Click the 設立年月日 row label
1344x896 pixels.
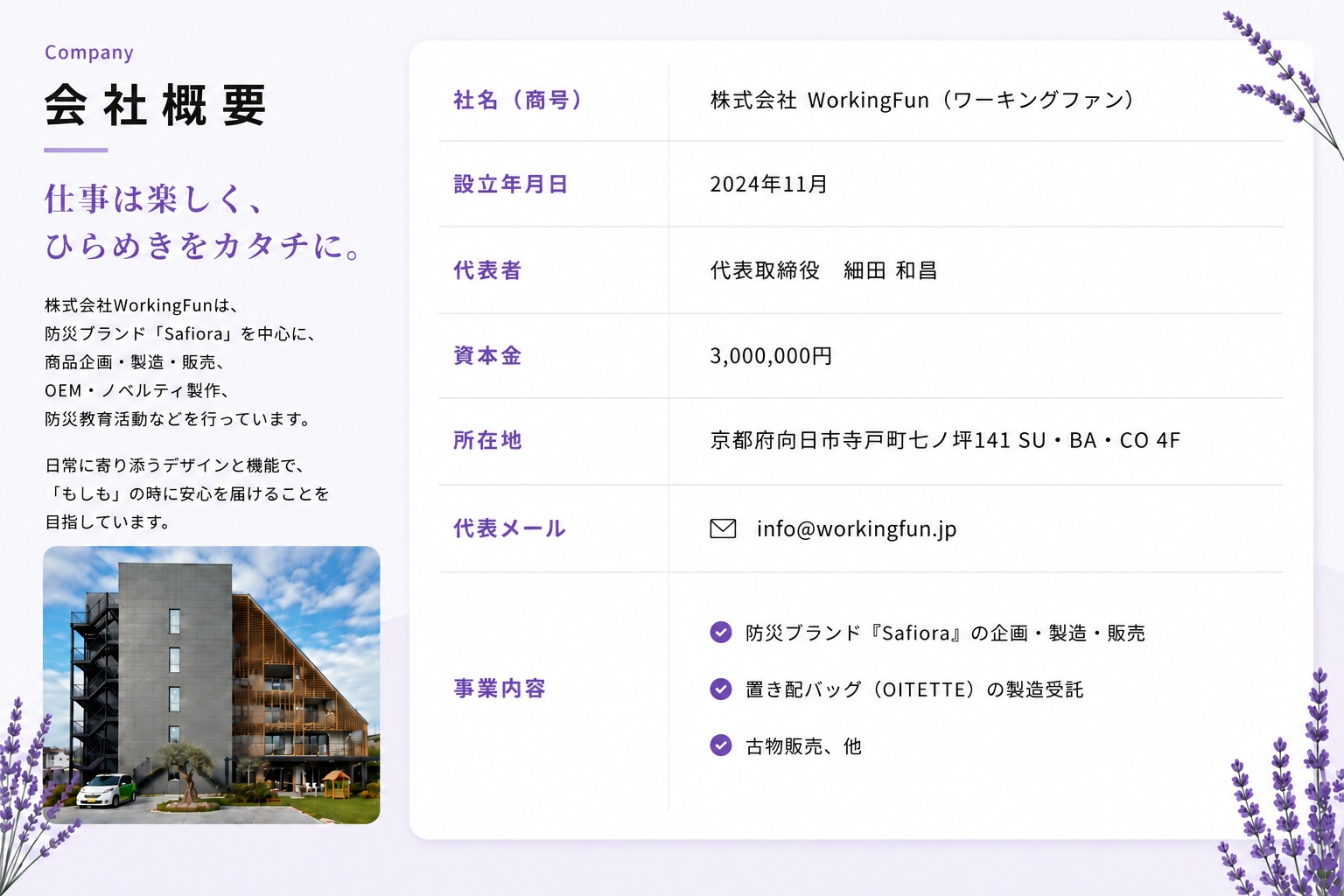click(x=511, y=184)
